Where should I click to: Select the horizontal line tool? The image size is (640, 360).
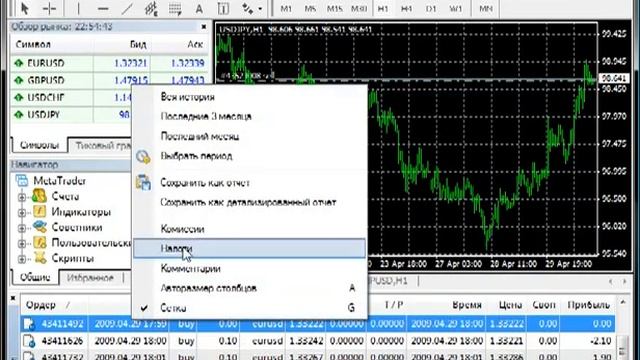103,8
